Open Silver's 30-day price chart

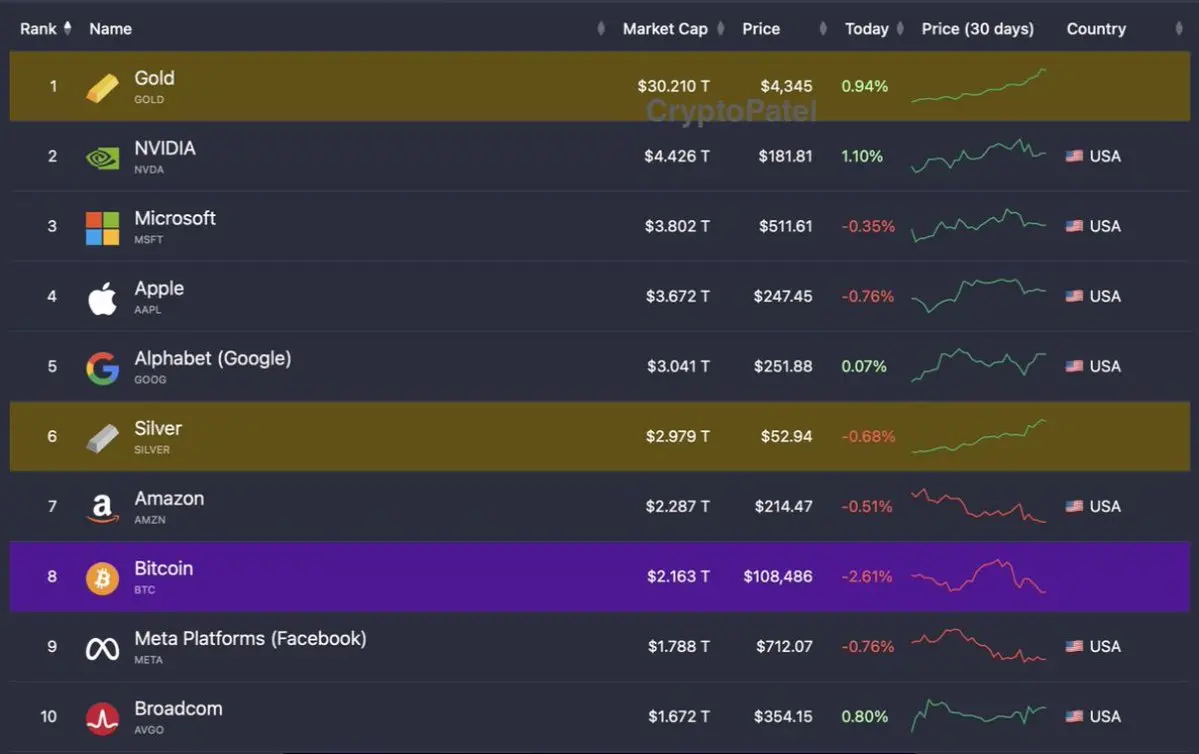978,436
